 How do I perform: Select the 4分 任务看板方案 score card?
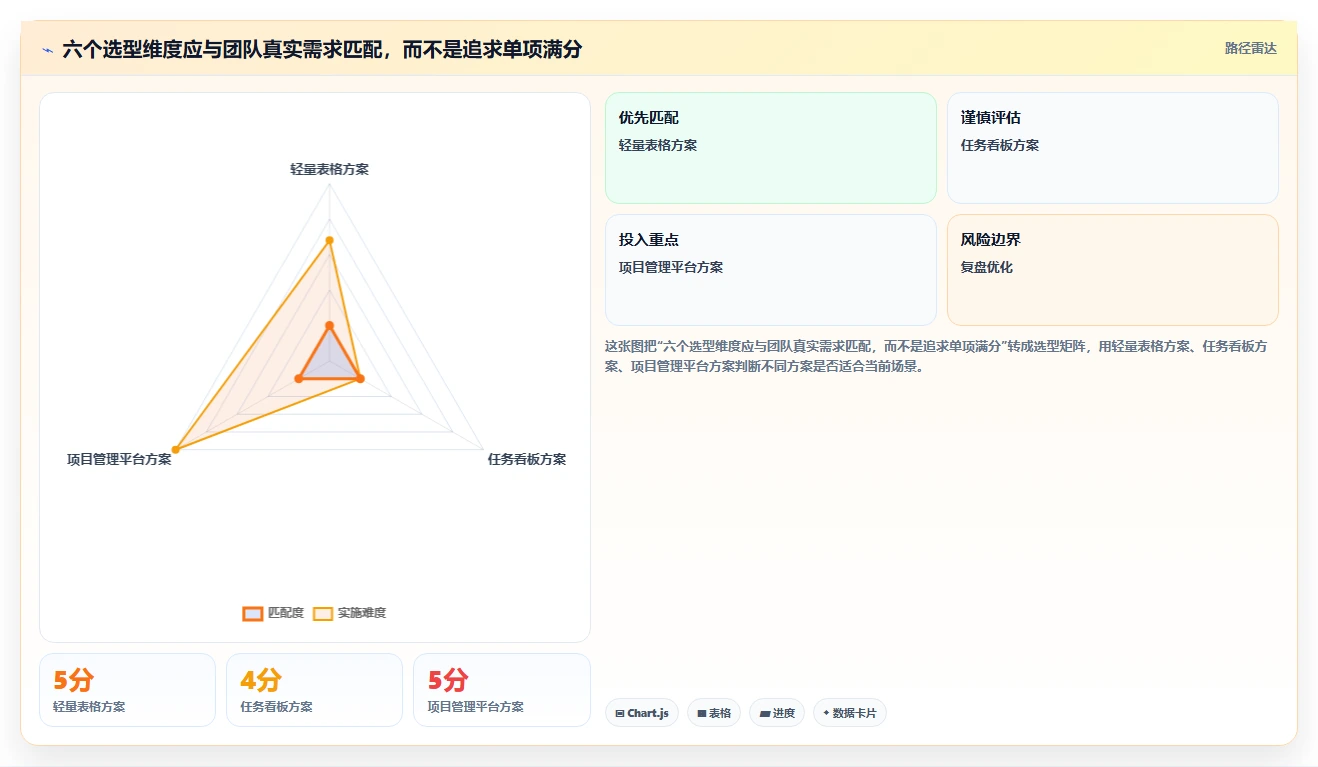314,690
